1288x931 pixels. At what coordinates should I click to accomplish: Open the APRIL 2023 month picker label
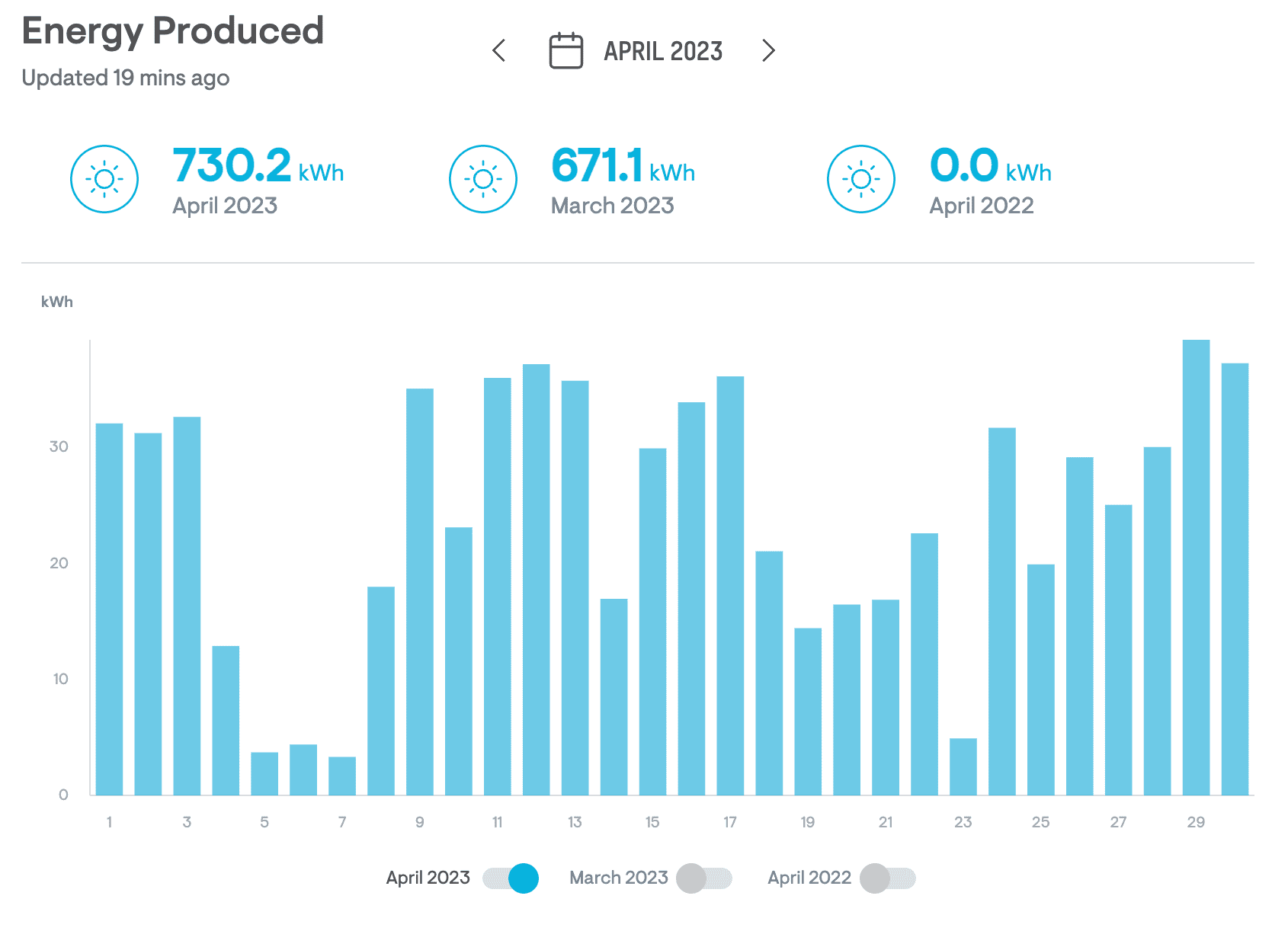[663, 51]
